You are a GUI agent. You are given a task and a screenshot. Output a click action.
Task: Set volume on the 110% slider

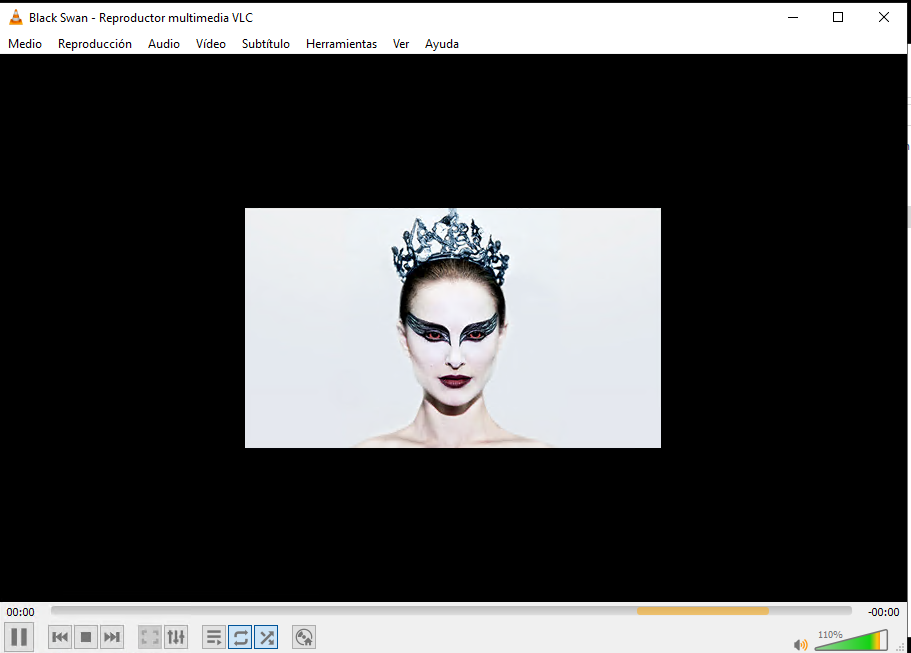tap(851, 640)
